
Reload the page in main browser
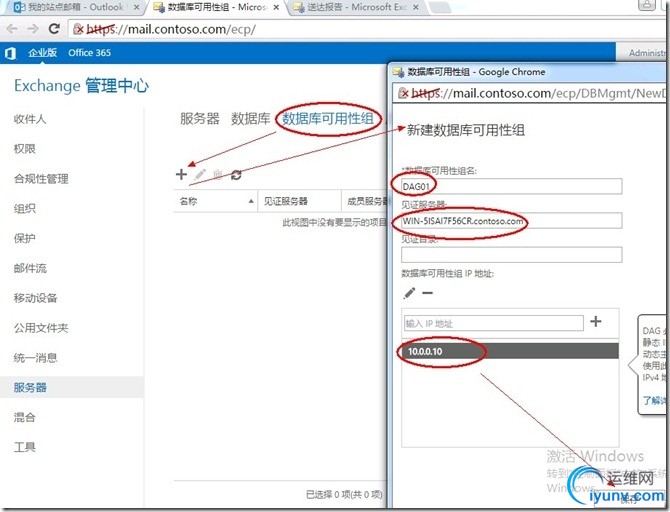(x=54, y=29)
